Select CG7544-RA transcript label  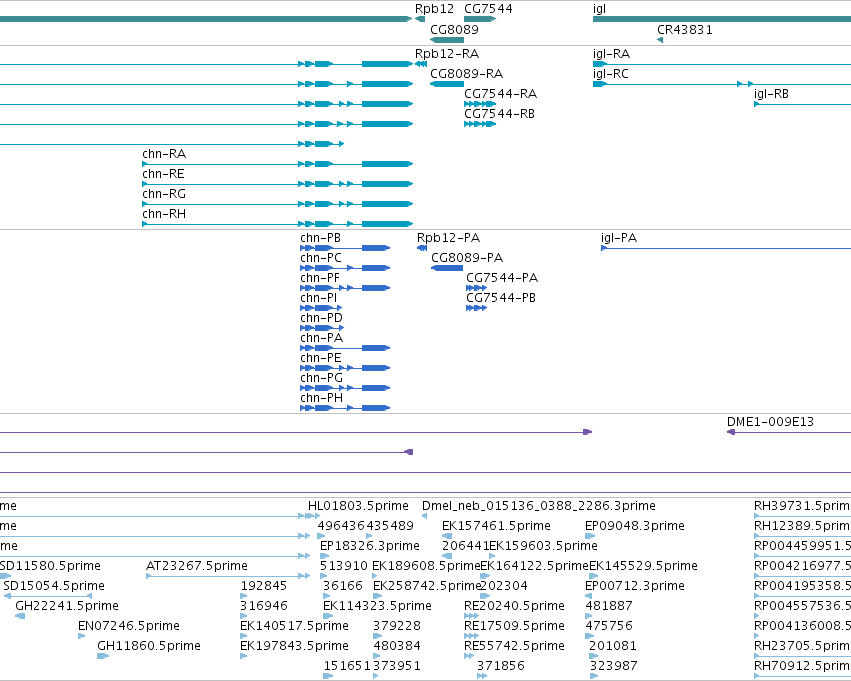coord(500,93)
